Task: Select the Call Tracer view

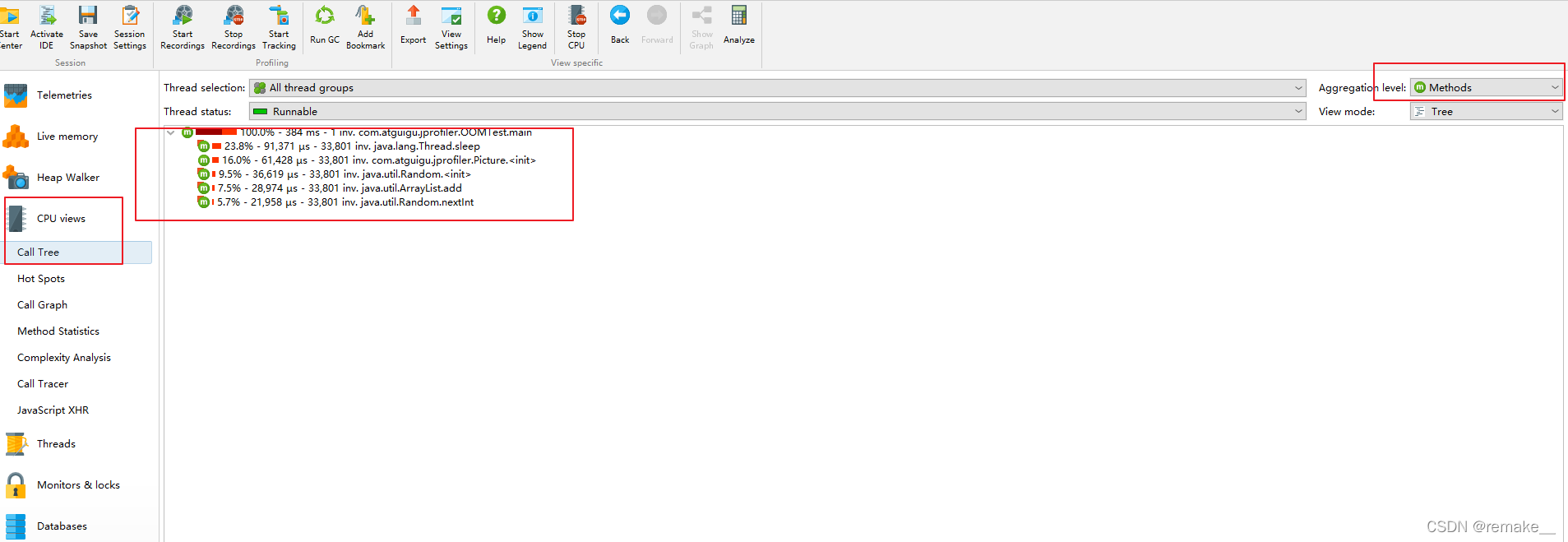Action: point(43,384)
